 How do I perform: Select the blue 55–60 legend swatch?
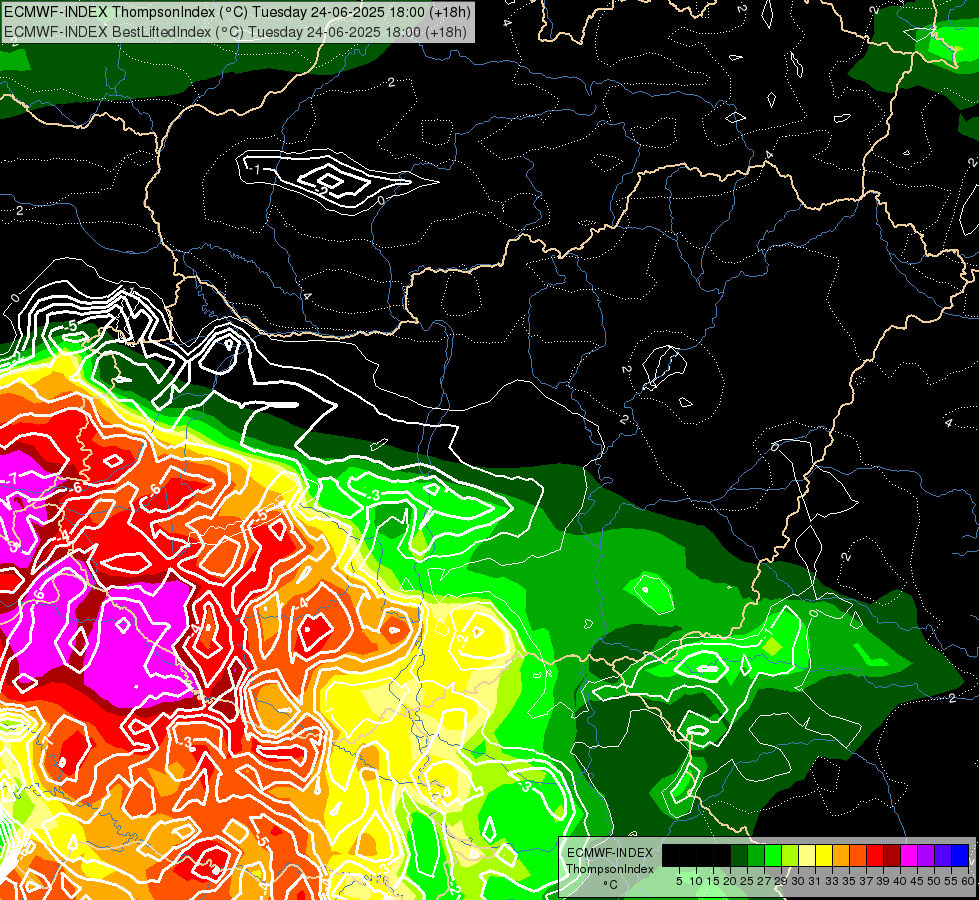pyautogui.click(x=960, y=855)
